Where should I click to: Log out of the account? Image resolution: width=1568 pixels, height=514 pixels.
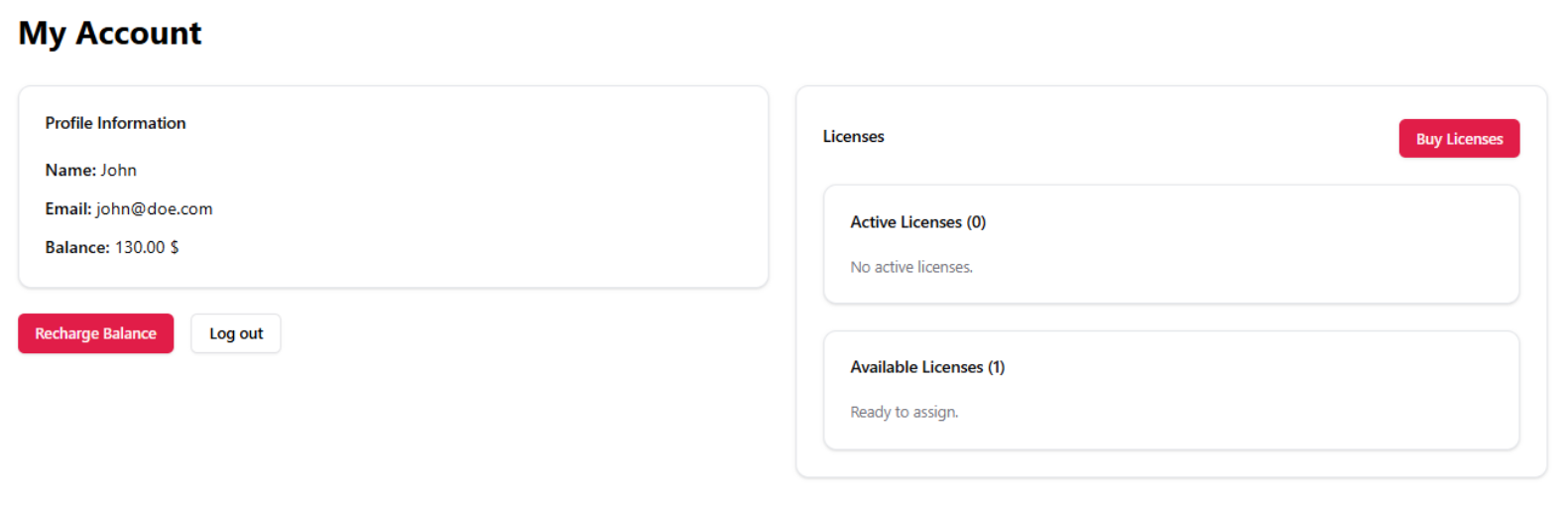click(236, 333)
